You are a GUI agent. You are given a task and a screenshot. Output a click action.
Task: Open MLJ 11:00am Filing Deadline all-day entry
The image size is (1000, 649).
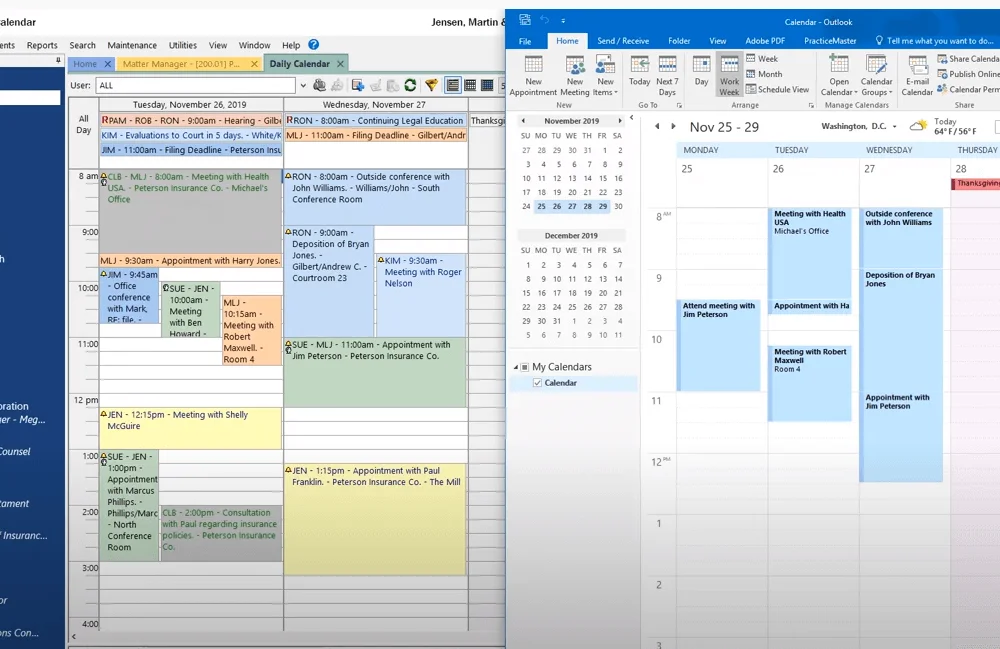pyautogui.click(x=376, y=135)
